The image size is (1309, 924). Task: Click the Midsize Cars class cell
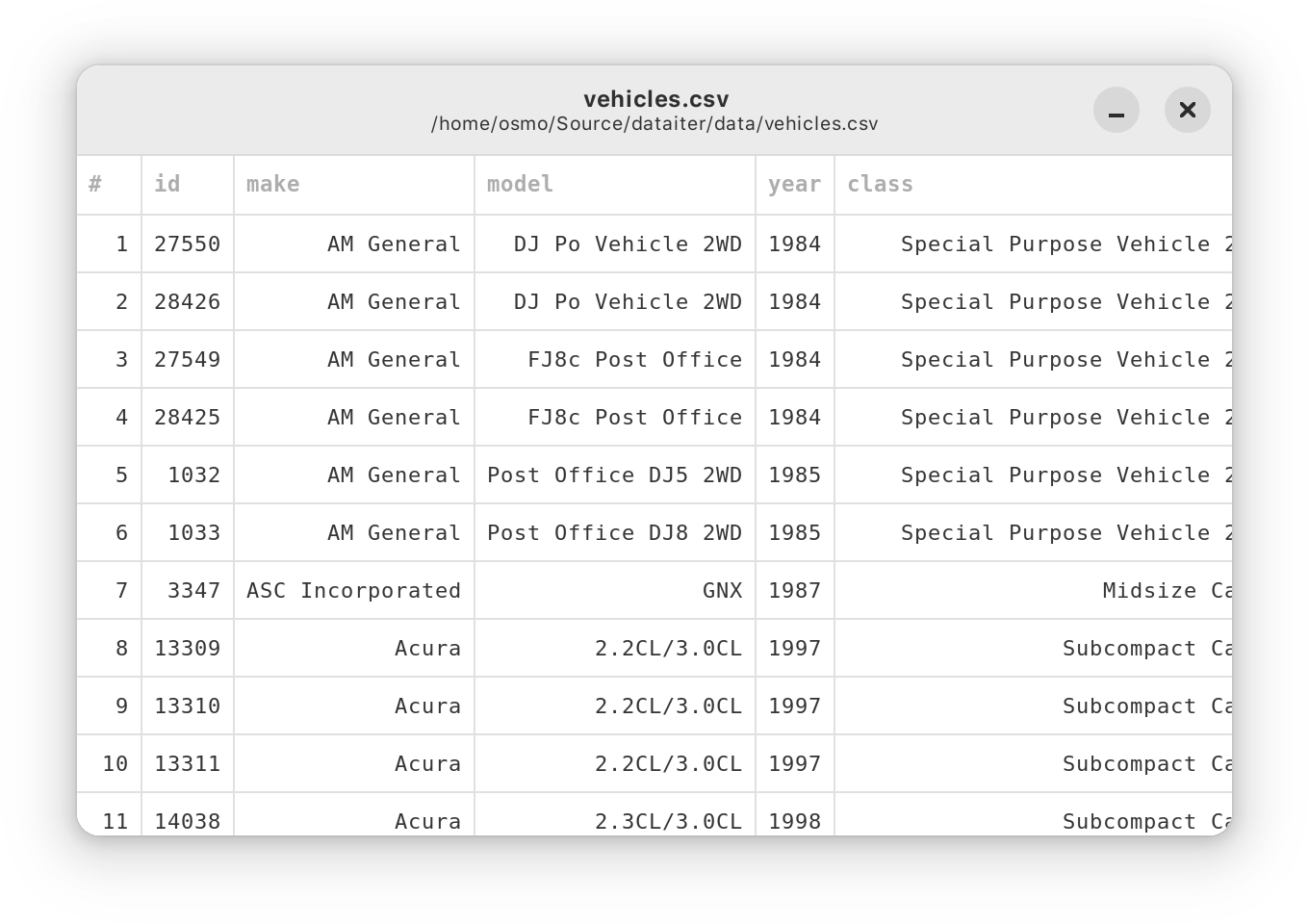(1165, 590)
